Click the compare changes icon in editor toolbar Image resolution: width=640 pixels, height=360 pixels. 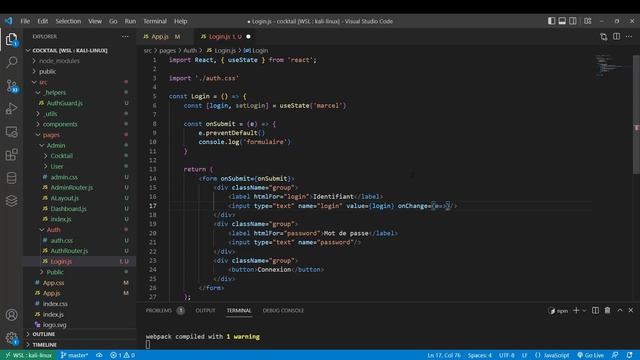coord(604,37)
